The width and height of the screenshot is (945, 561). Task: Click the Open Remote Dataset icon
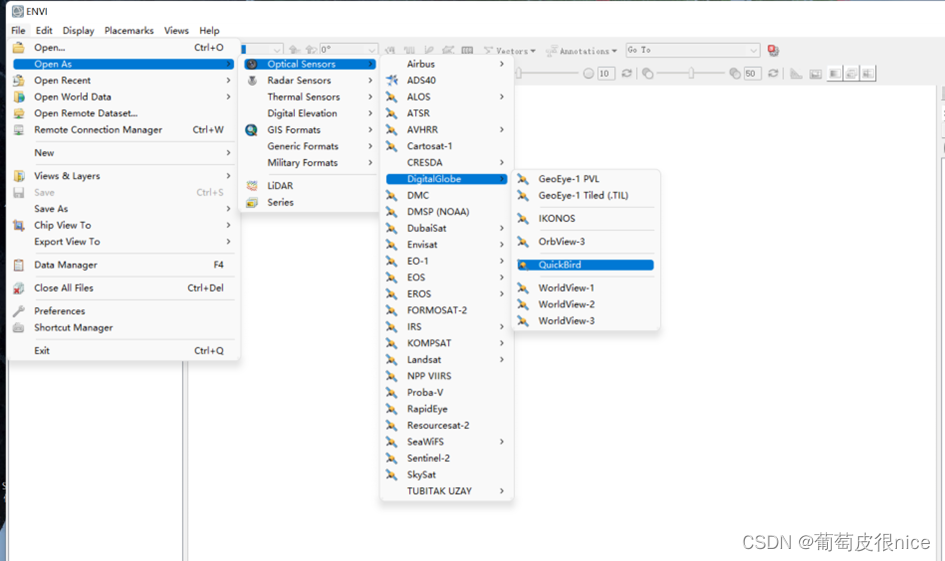(x=19, y=113)
